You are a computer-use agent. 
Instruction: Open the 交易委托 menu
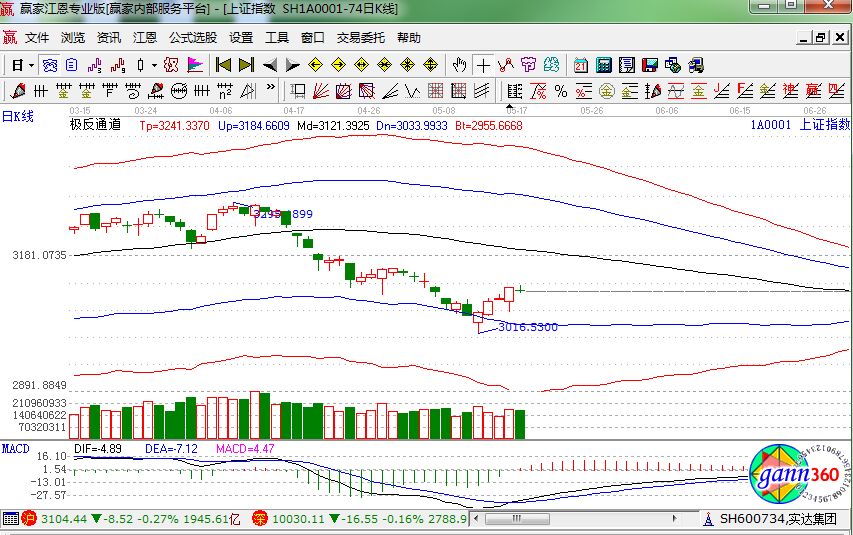click(x=360, y=38)
